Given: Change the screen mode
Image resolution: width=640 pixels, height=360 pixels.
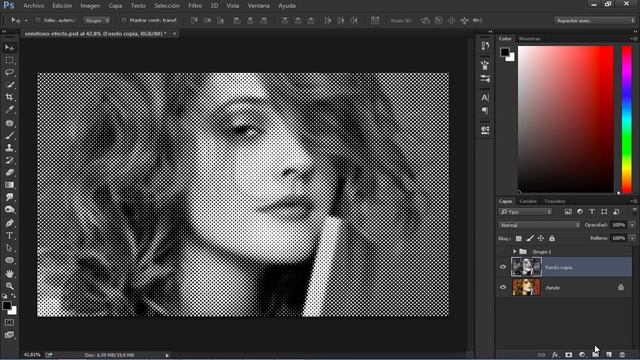Looking at the screenshot, I should [9, 335].
